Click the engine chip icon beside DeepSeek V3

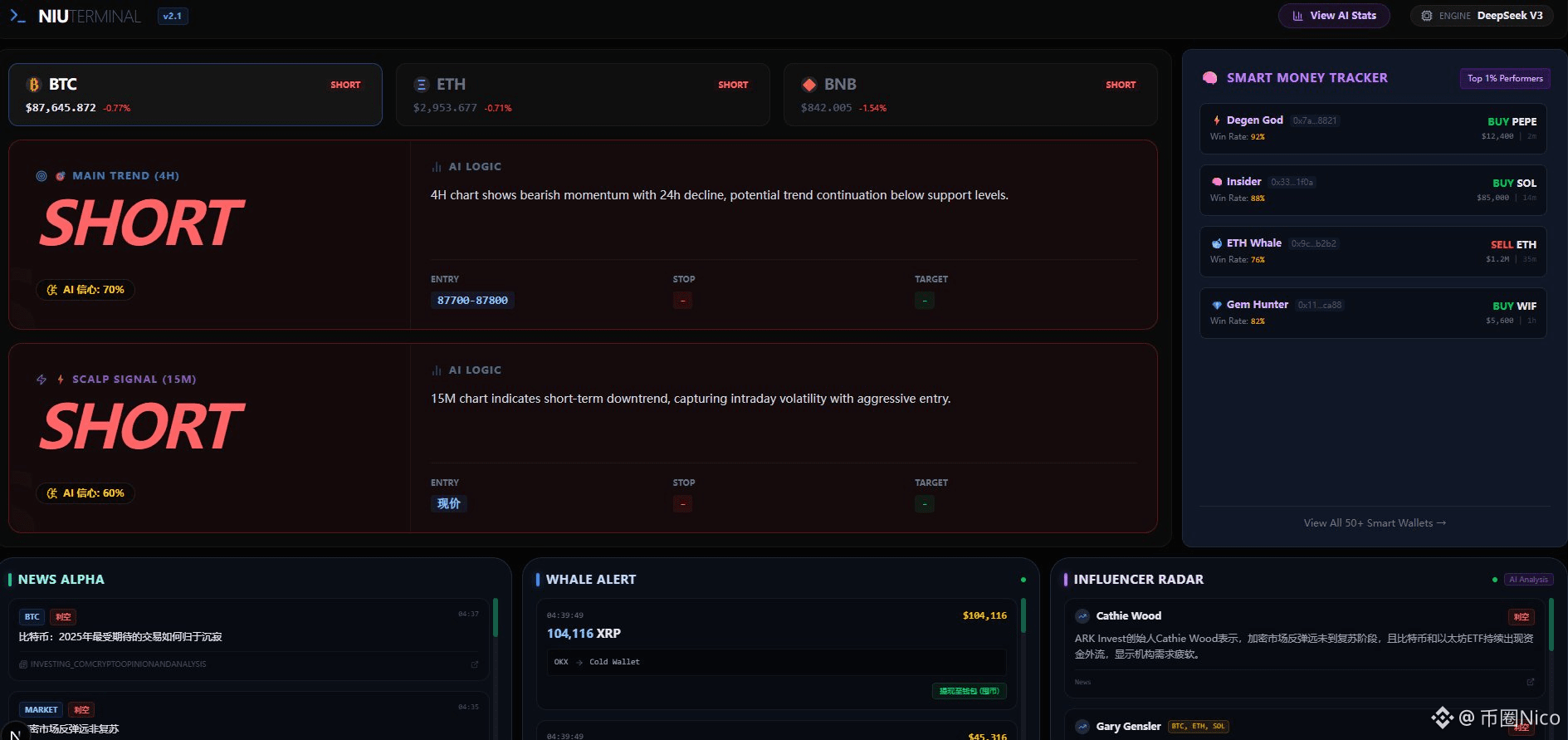coord(1426,16)
